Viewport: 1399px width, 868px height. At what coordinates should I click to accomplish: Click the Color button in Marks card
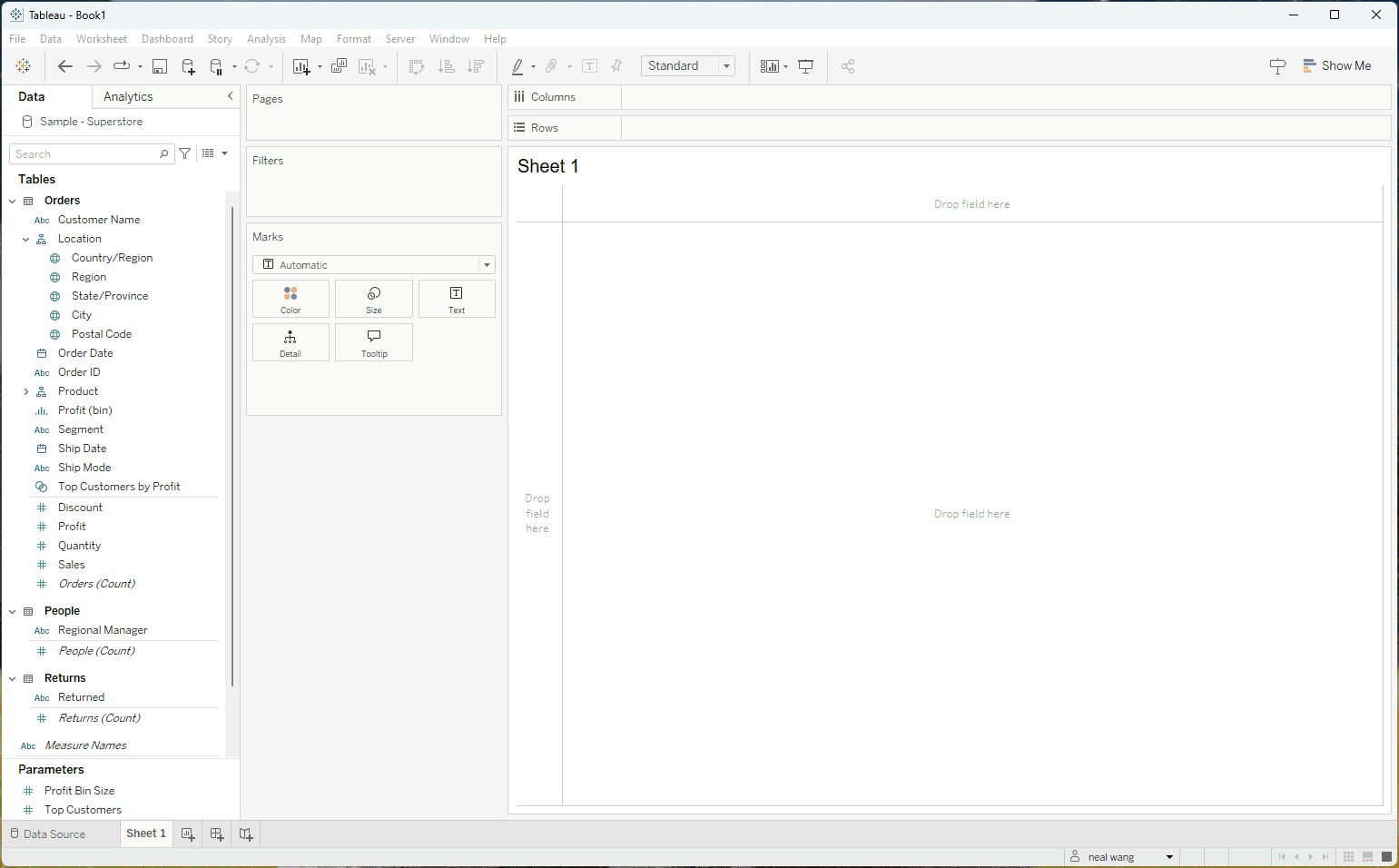tap(291, 299)
